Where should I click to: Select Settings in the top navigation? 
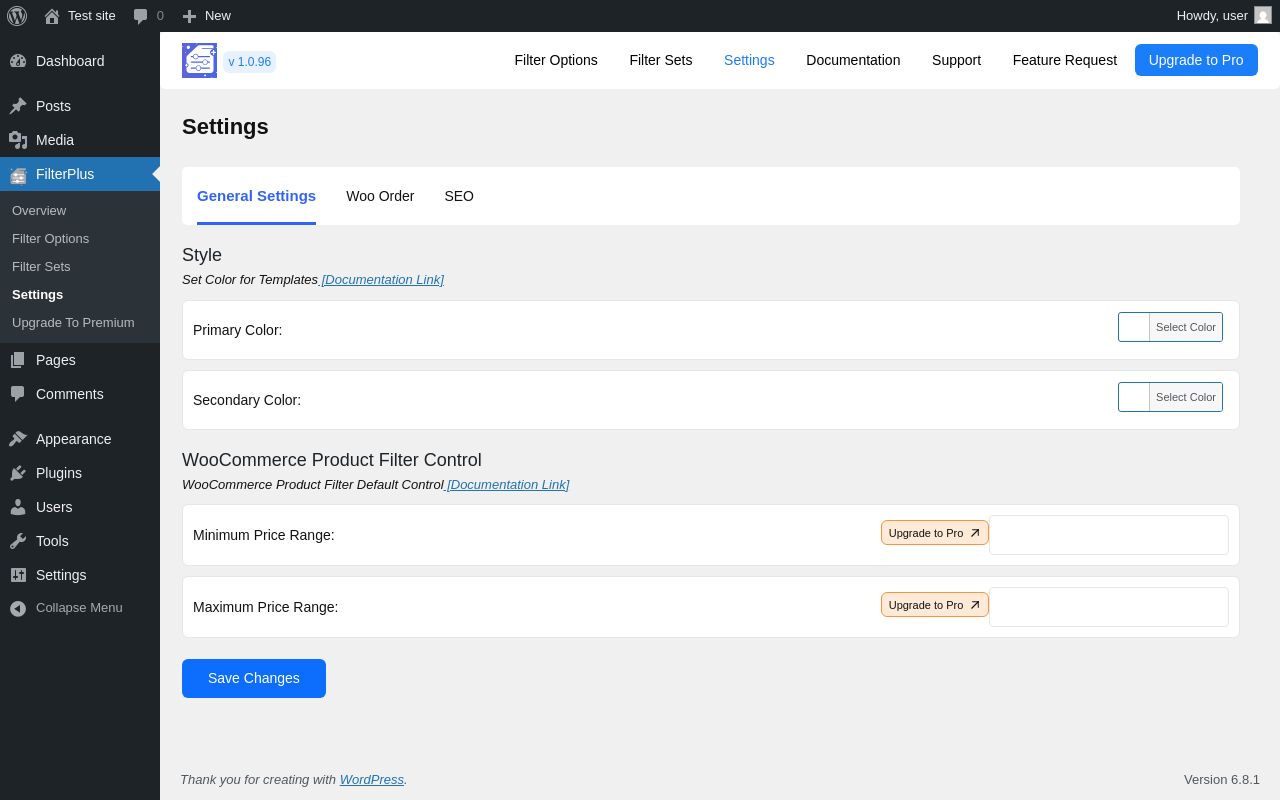749,60
